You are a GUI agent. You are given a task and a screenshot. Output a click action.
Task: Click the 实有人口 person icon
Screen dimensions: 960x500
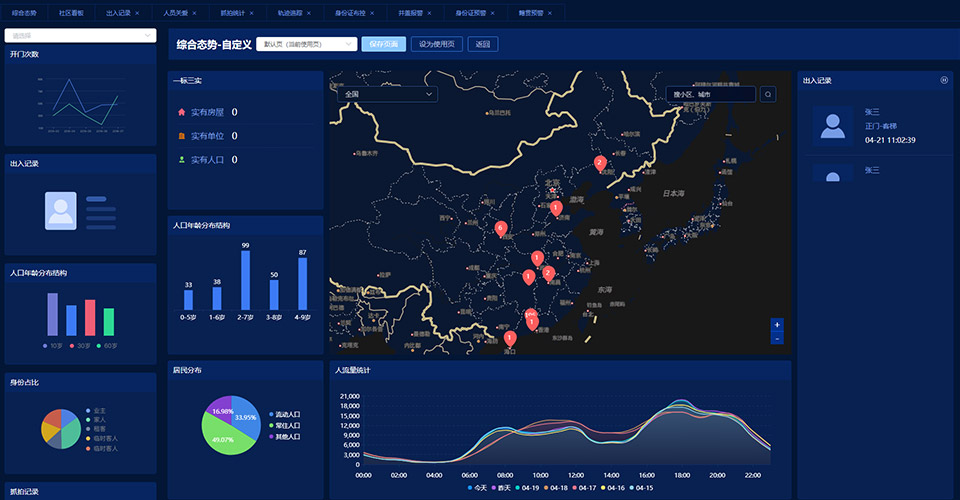[181, 159]
